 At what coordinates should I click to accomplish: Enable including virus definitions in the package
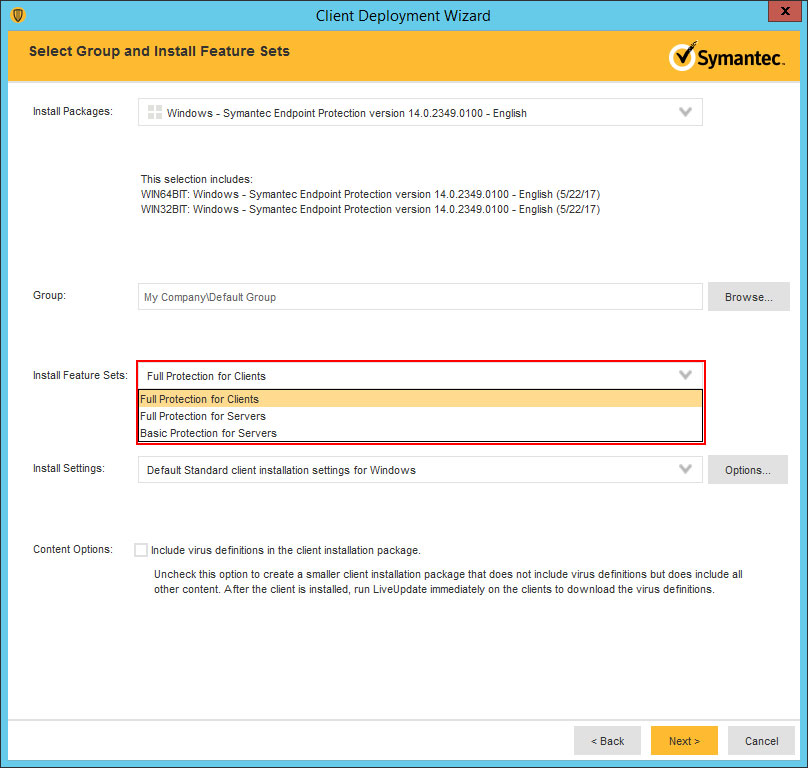(x=141, y=550)
